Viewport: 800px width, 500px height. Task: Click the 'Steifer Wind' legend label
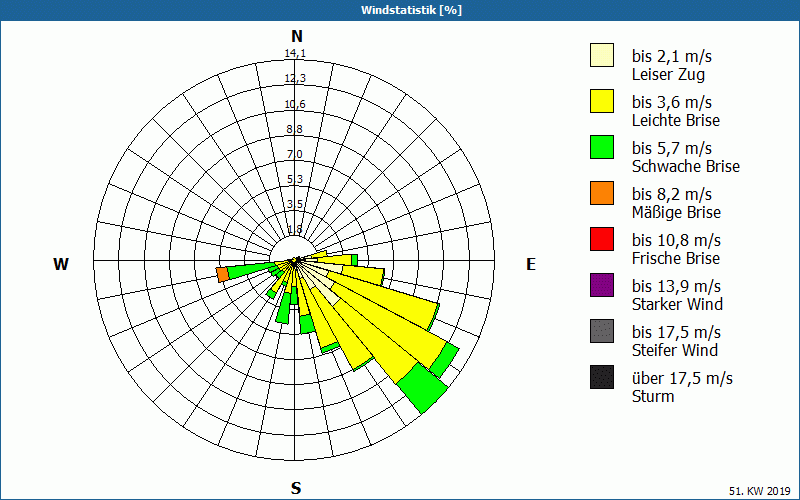coord(675,350)
